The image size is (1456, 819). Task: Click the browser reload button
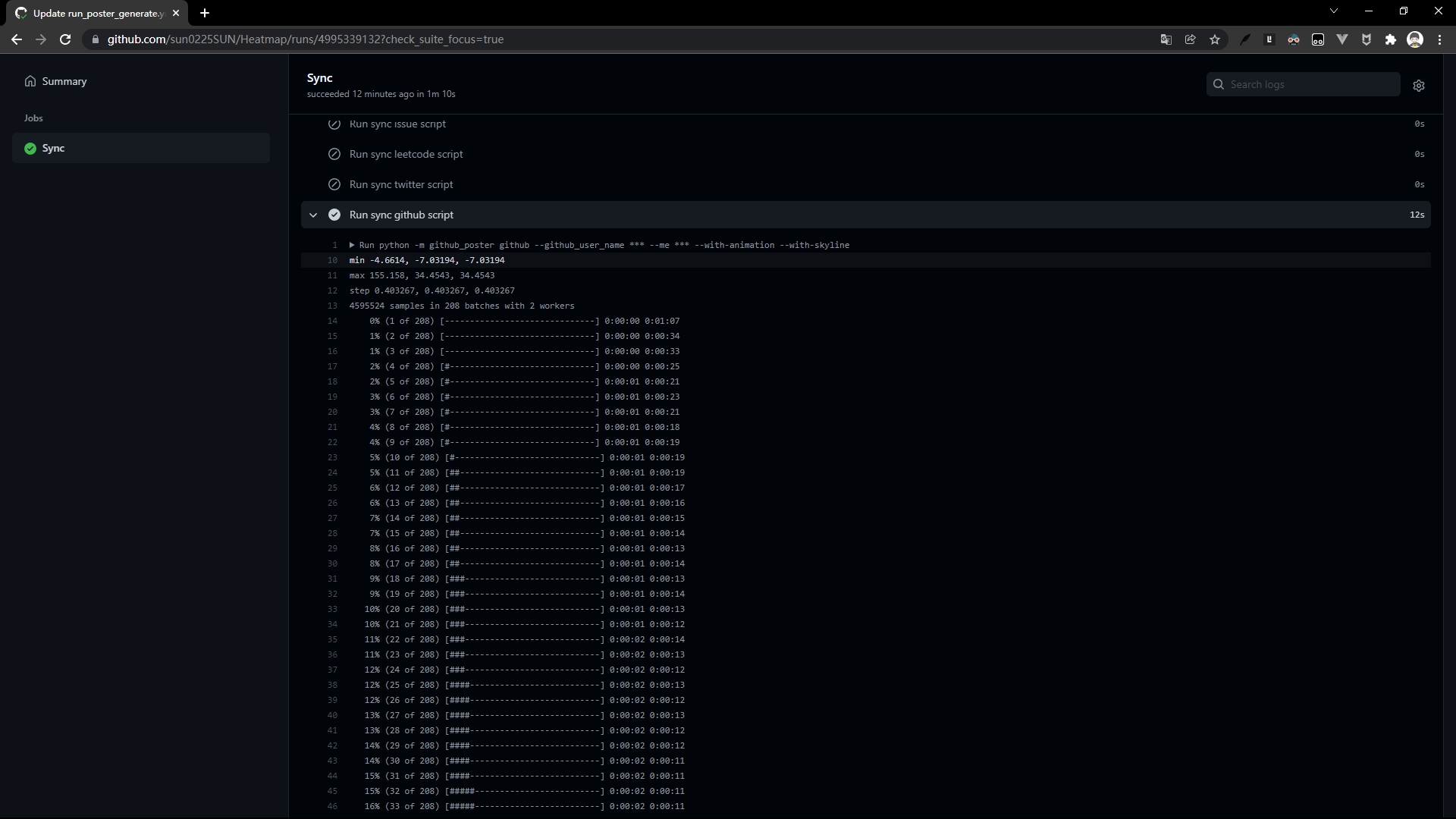[x=65, y=39]
